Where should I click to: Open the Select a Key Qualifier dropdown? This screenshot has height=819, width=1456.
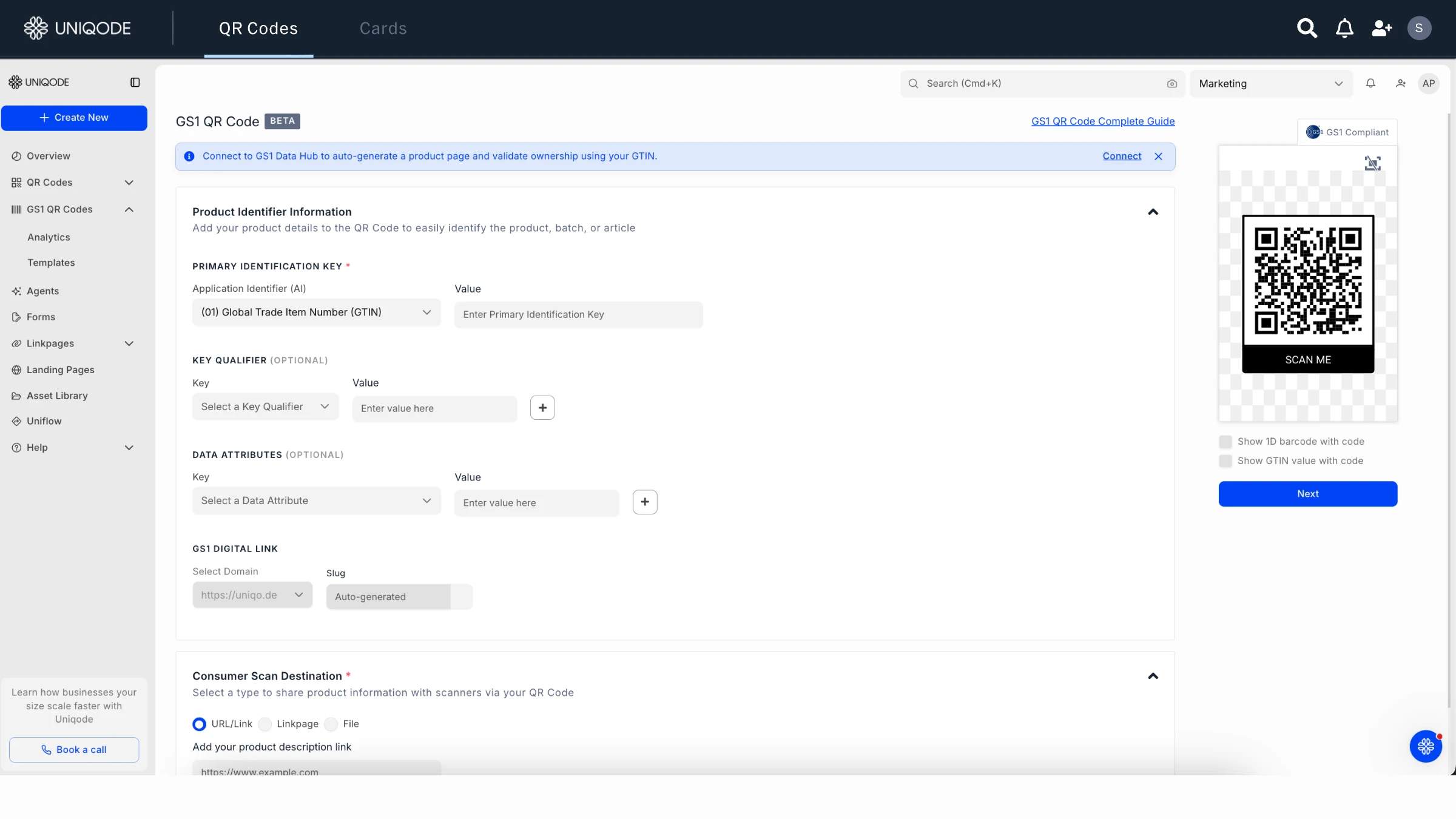265,406
